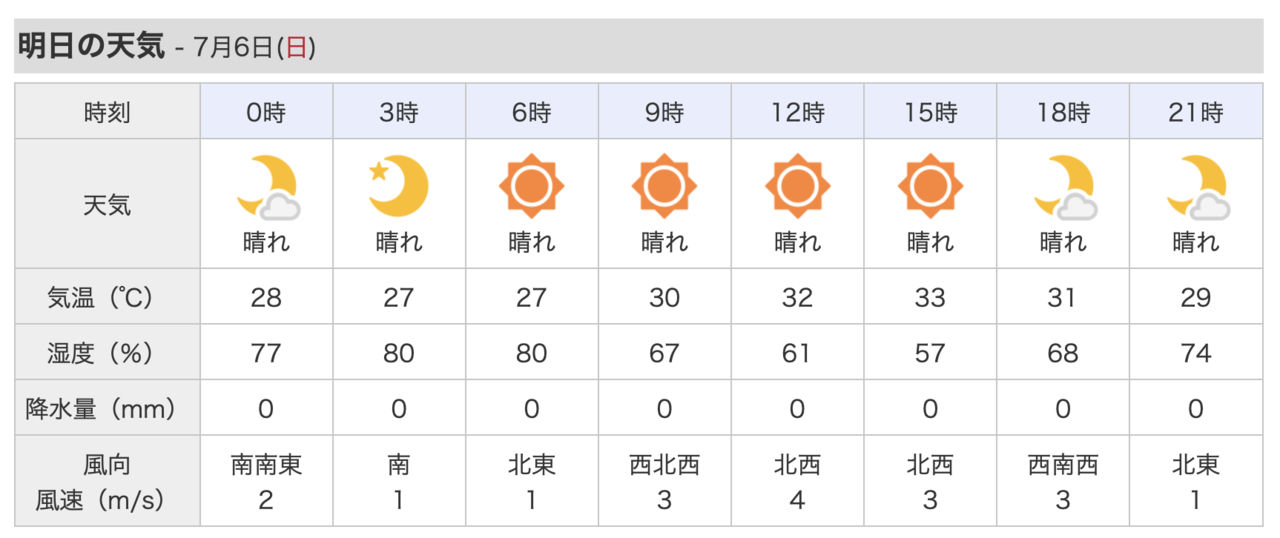The image size is (1280, 538).
Task: Select the 0時 column header
Action: (266, 112)
